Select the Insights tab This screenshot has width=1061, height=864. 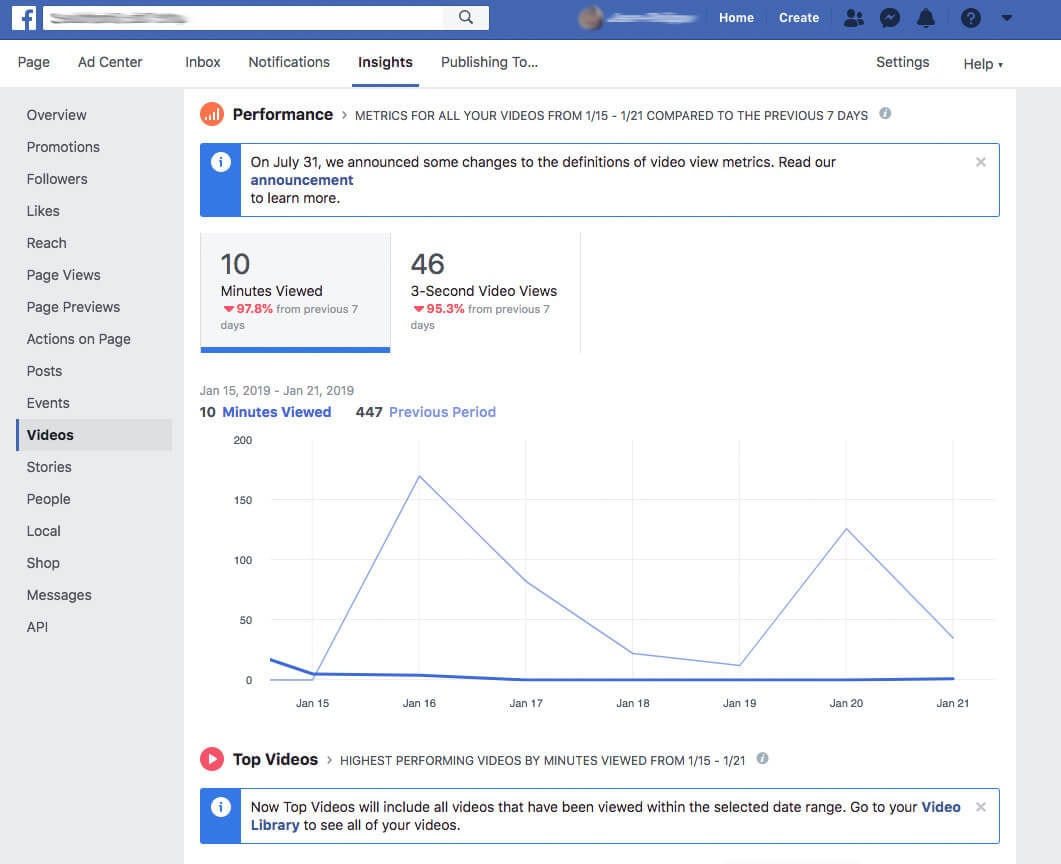coord(385,62)
